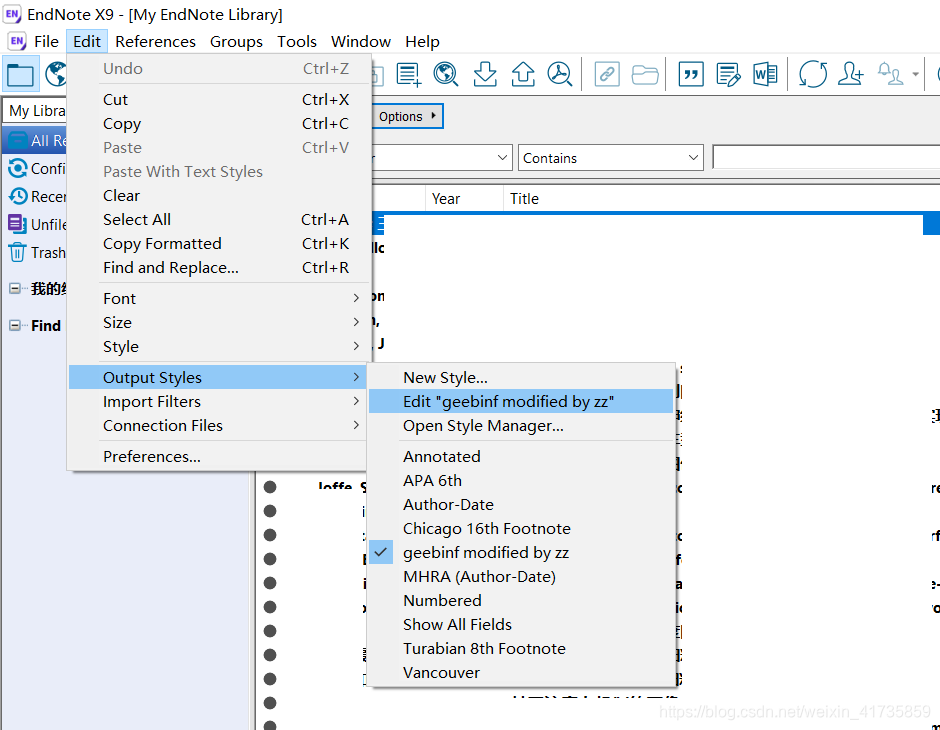Click the Online Search globe magnifier icon

coord(445,75)
